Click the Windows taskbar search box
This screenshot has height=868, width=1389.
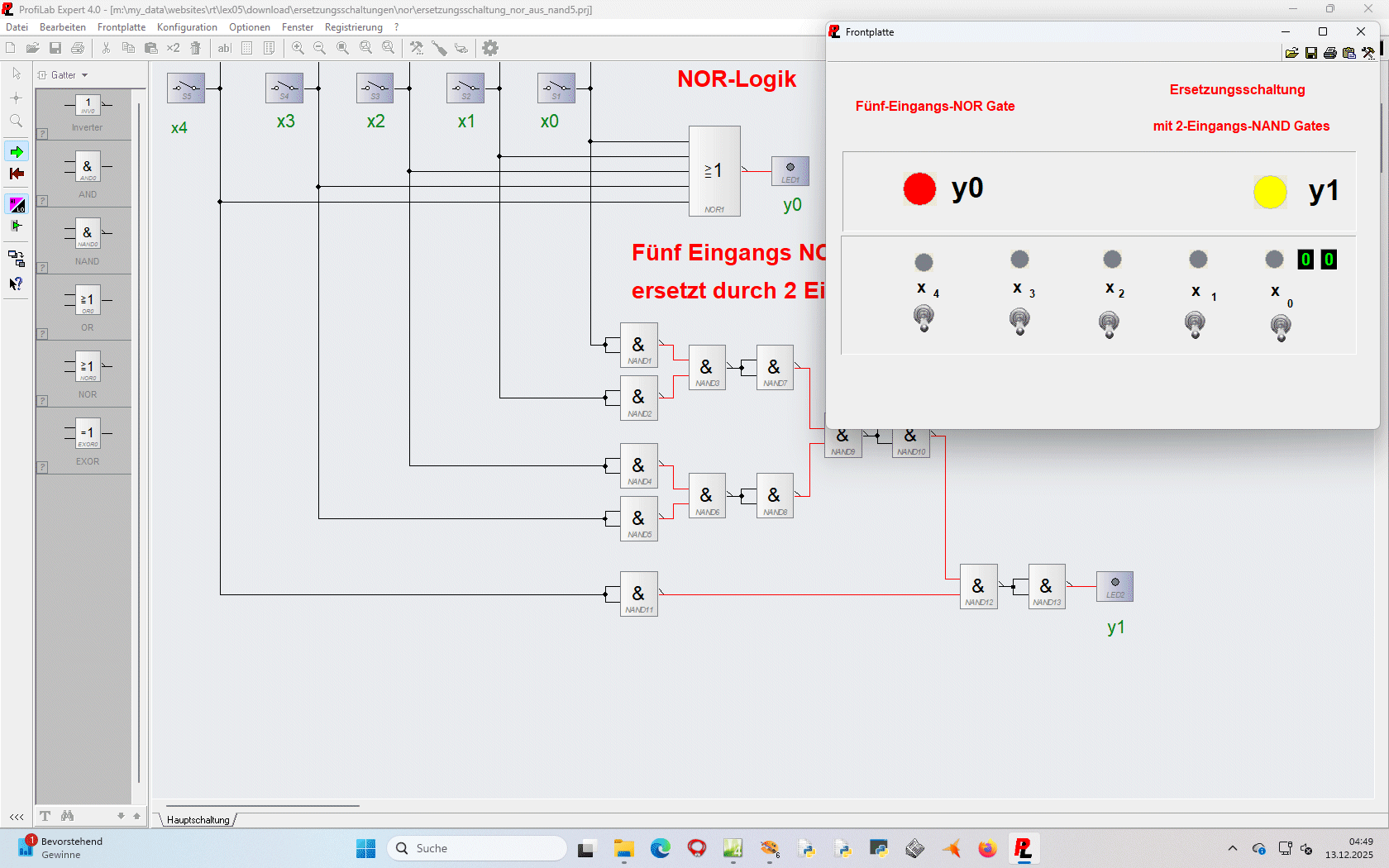[x=477, y=848]
